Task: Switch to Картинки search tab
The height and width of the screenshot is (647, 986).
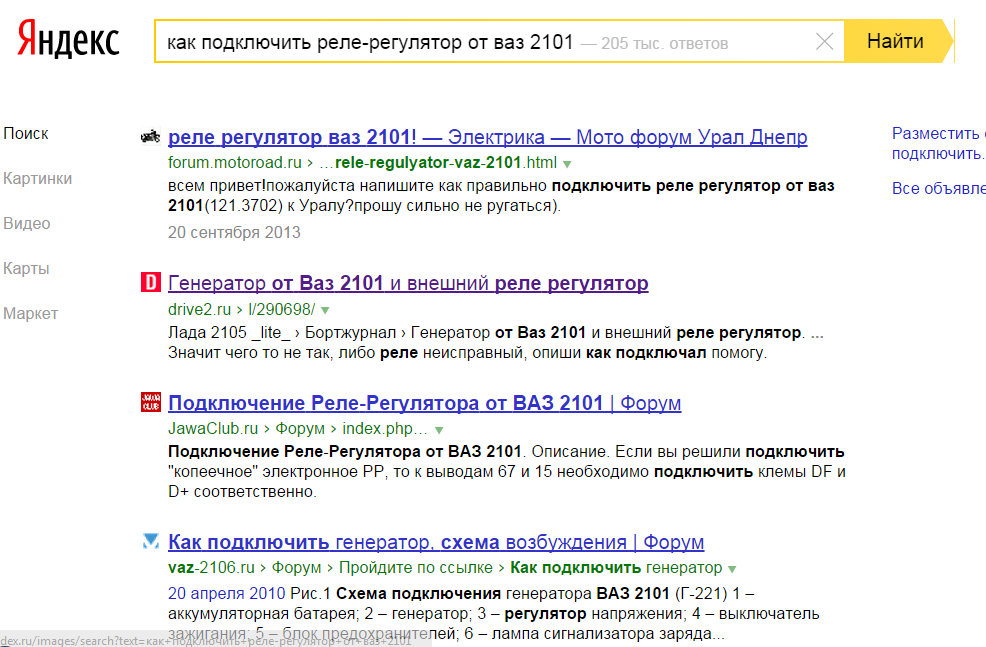Action: 38,179
